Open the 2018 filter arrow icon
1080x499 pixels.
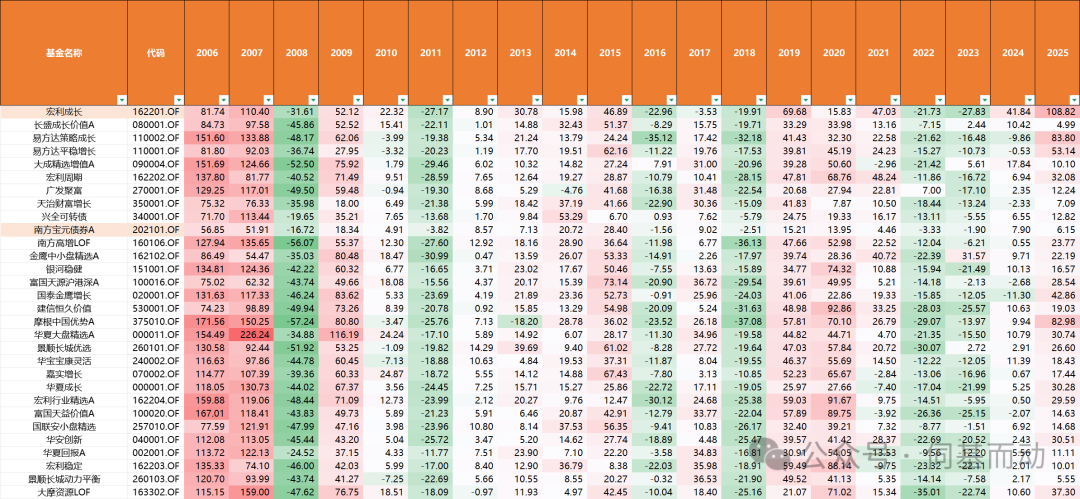click(x=760, y=98)
